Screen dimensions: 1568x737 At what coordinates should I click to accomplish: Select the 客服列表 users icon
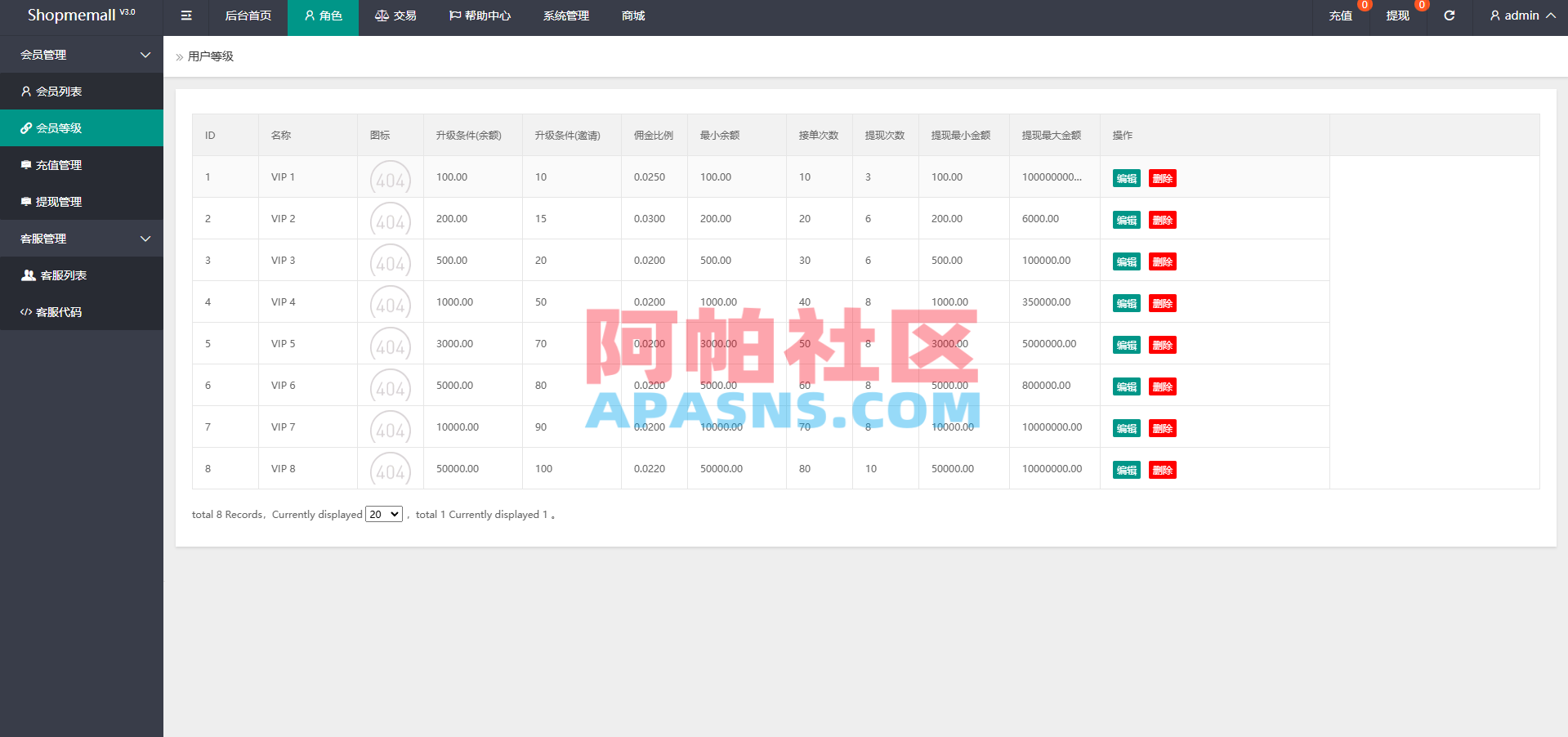click(27, 275)
